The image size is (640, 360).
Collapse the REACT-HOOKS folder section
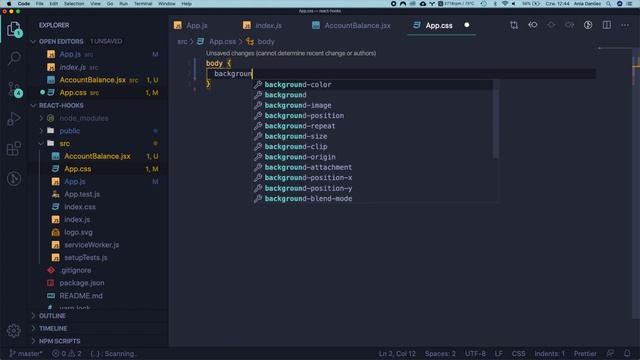coord(33,105)
